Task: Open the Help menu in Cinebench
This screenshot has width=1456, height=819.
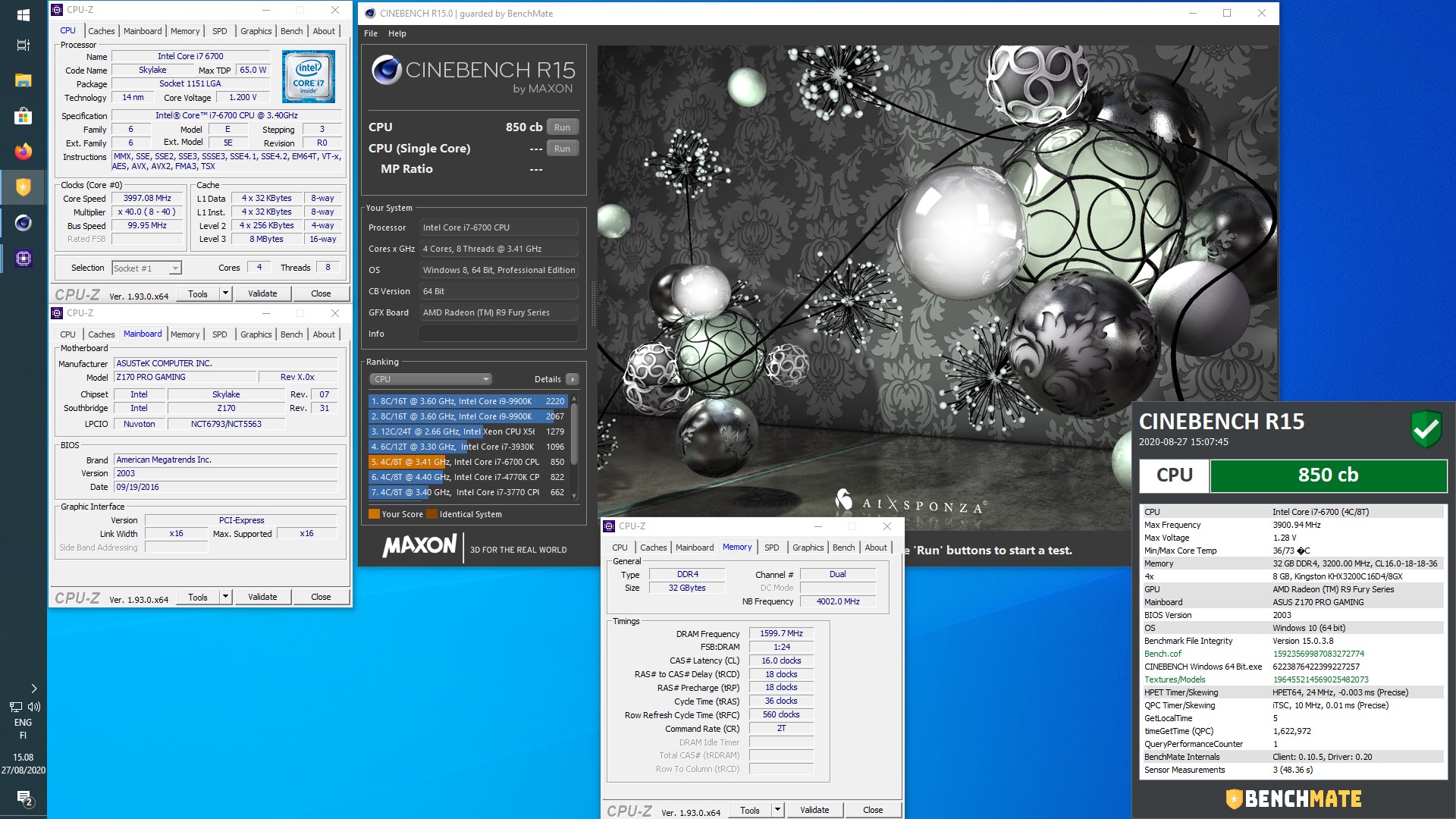Action: [x=397, y=33]
